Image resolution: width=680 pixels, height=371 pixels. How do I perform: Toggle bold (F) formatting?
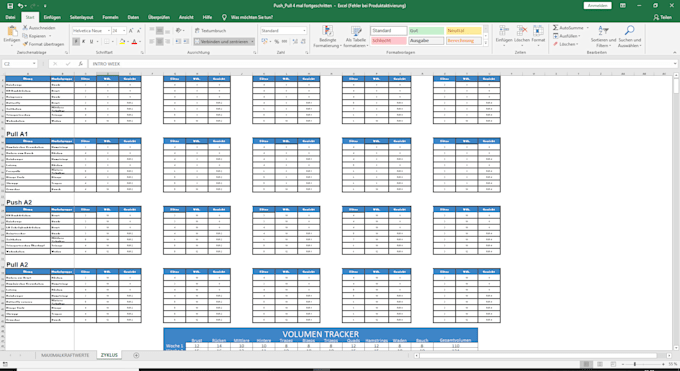click(76, 42)
